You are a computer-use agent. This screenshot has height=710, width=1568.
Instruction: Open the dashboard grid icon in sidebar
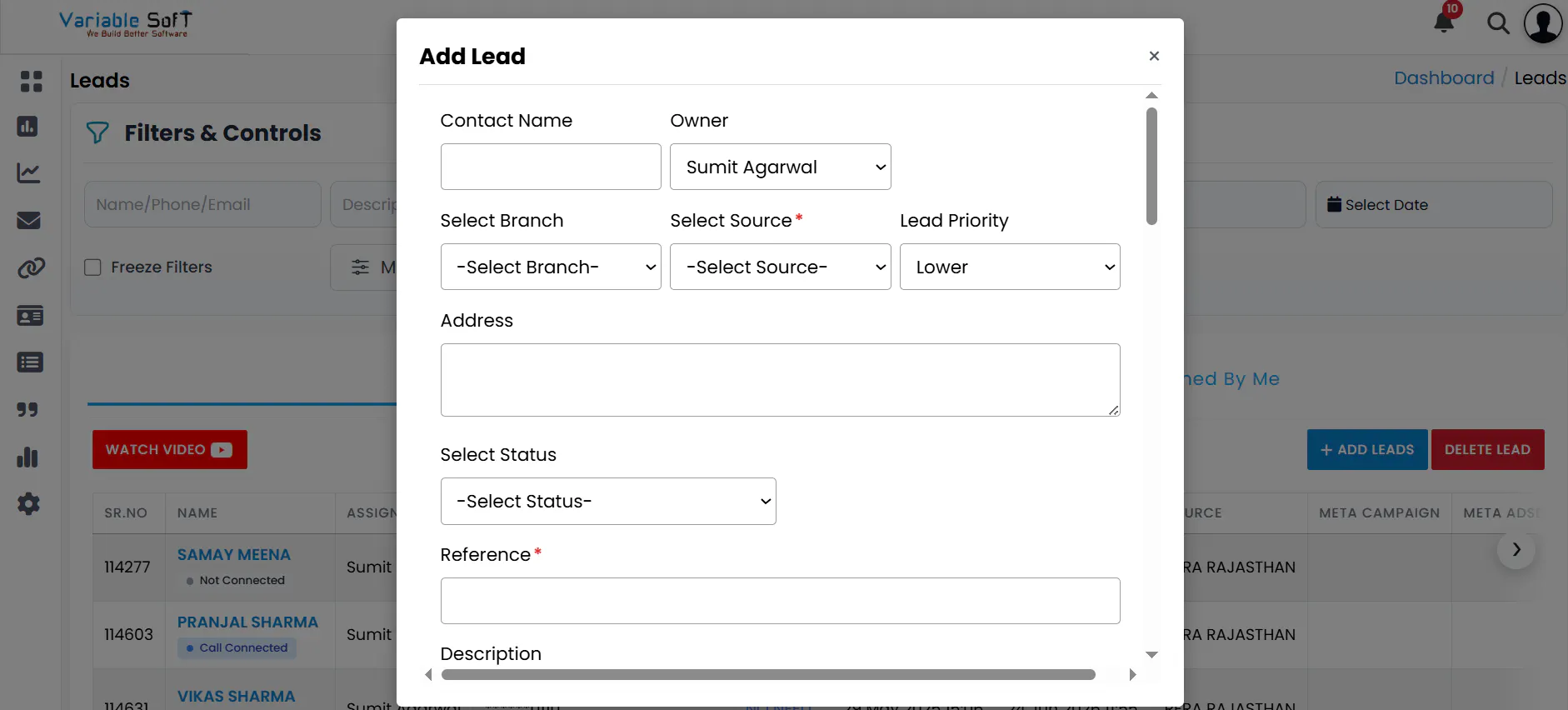pos(31,81)
